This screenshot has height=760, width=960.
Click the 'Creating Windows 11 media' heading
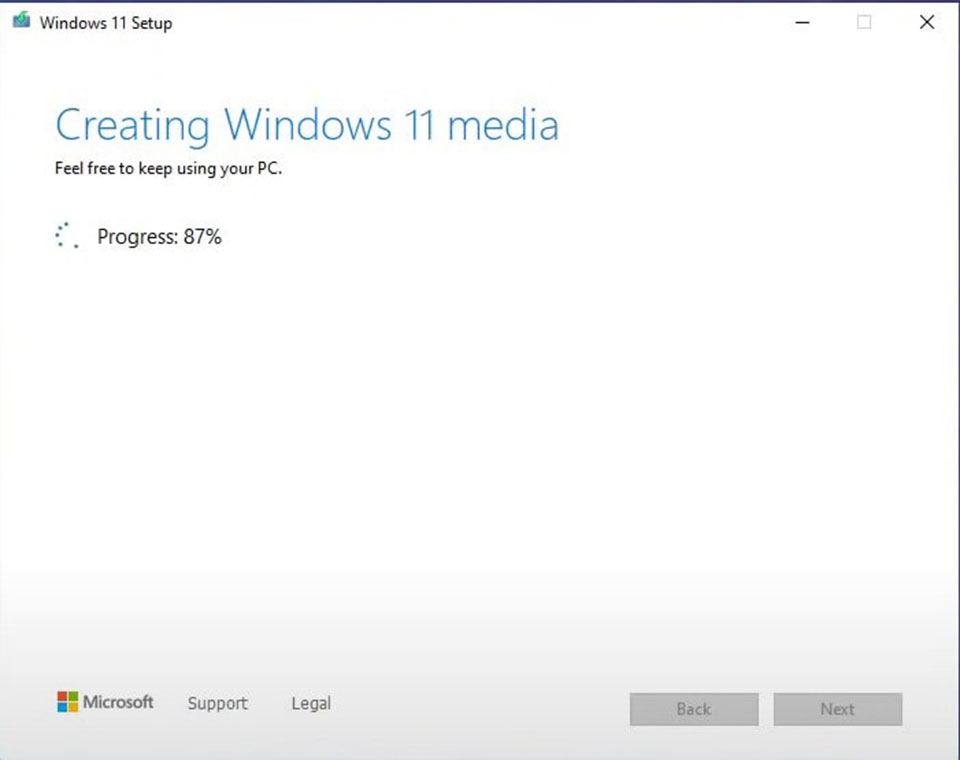point(307,124)
